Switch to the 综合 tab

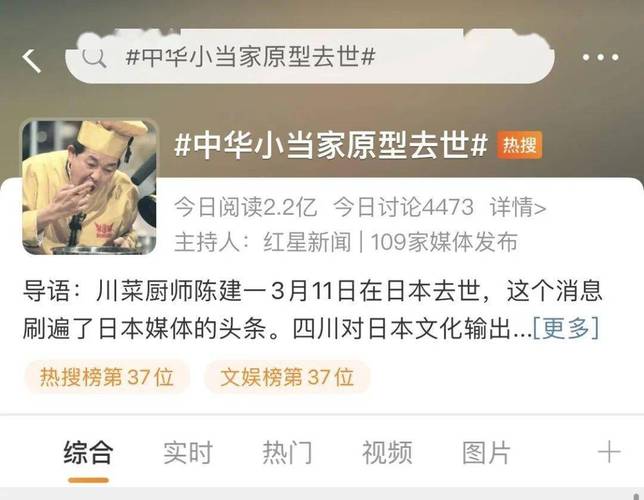[88, 452]
